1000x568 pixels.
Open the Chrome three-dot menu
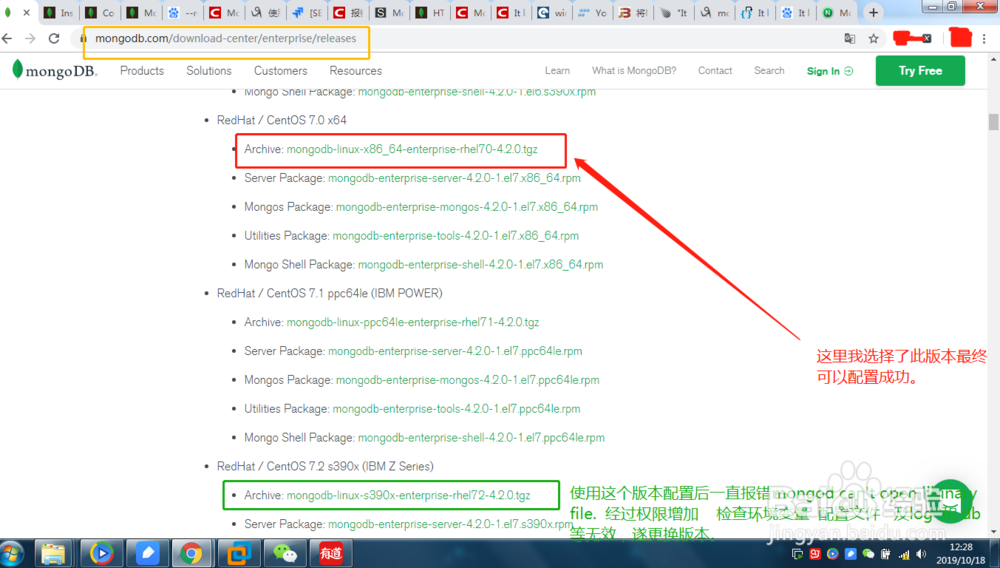tap(985, 39)
